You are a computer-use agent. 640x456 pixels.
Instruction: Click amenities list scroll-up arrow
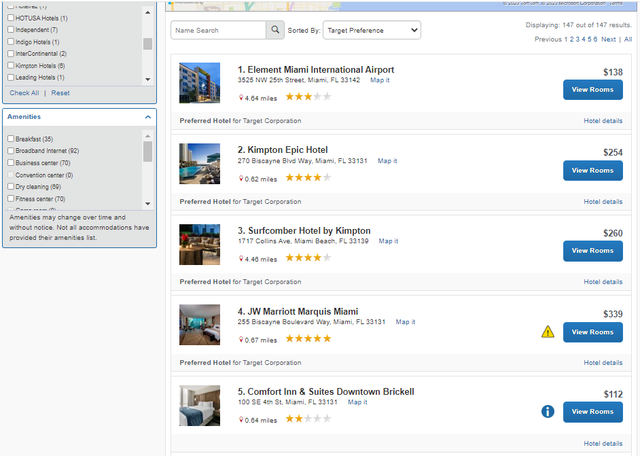click(148, 136)
